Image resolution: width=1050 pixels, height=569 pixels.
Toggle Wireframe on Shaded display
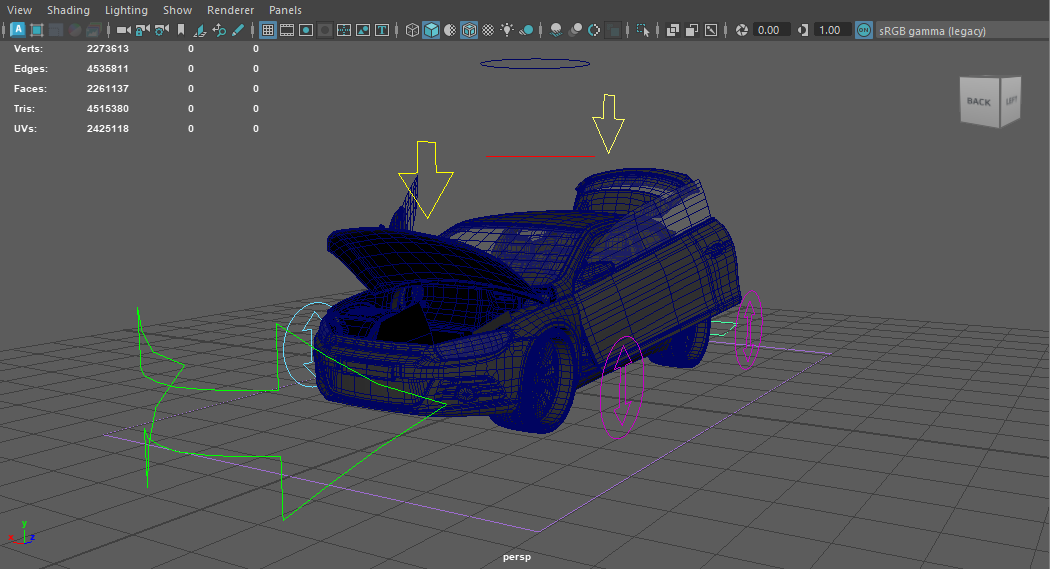[469, 30]
